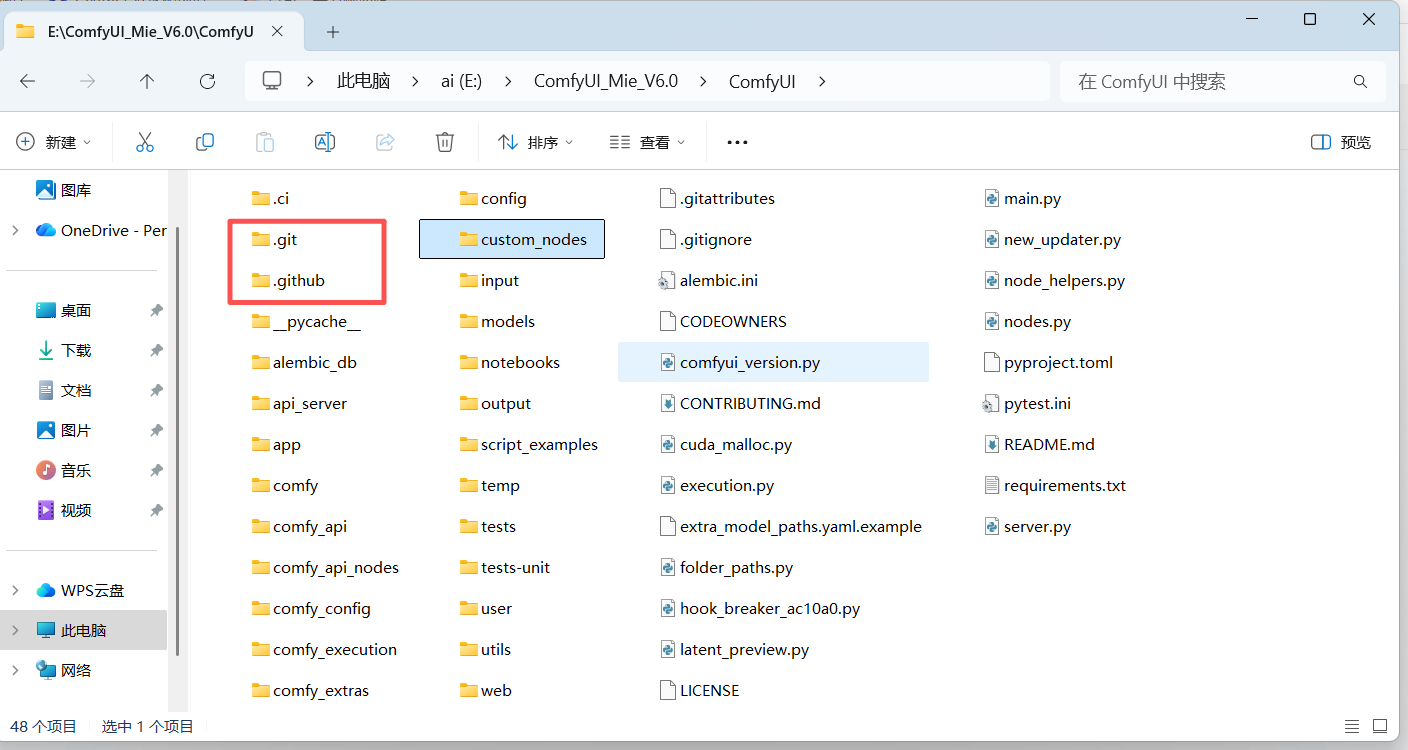Add a new tab with plus
The height and width of the screenshot is (750, 1408).
pyautogui.click(x=333, y=31)
